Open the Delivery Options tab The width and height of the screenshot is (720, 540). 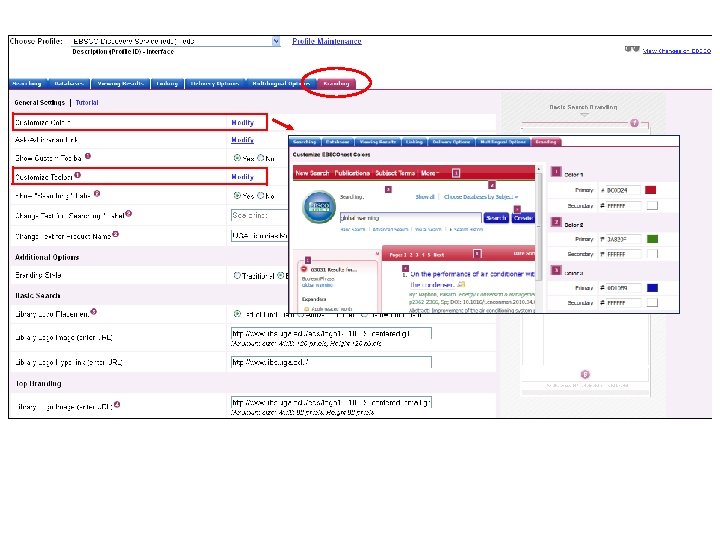(x=214, y=83)
